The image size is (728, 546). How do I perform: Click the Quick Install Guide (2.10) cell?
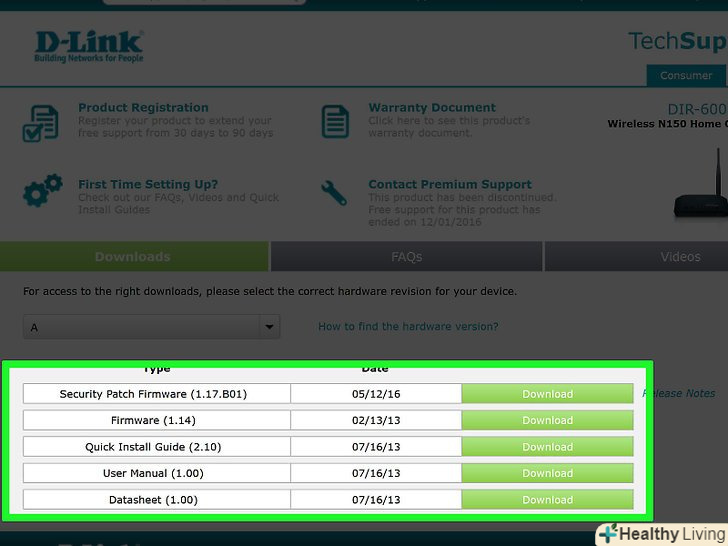(x=157, y=447)
